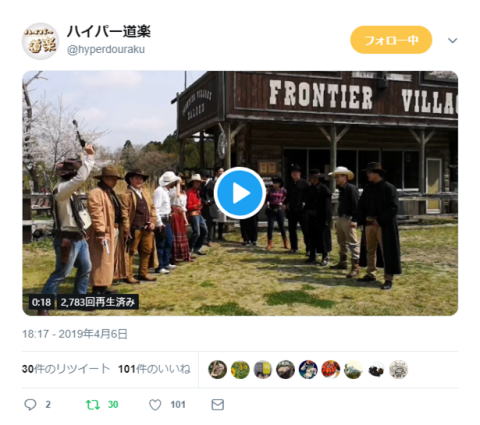This screenshot has height=425, width=480.
Task: Click the 2,783回再生済み view count label
Action: pyautogui.click(x=98, y=302)
